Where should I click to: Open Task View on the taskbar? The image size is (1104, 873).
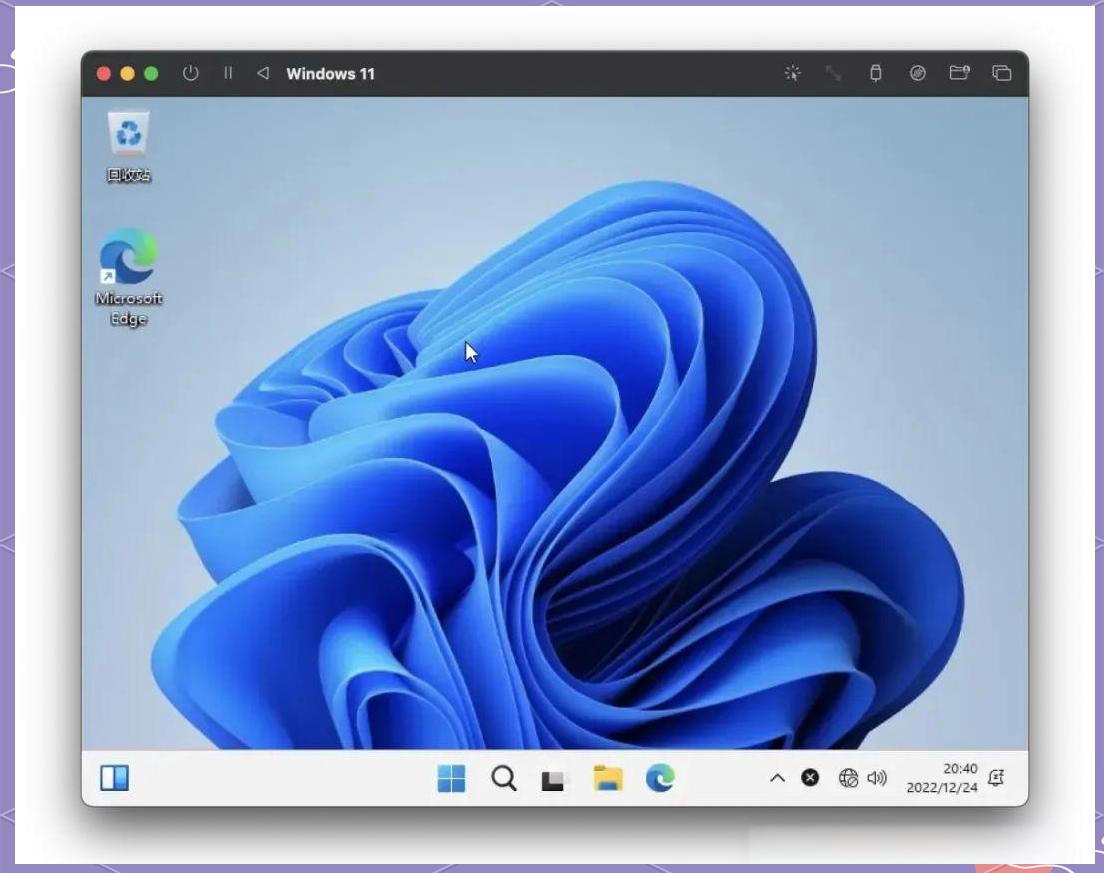553,780
